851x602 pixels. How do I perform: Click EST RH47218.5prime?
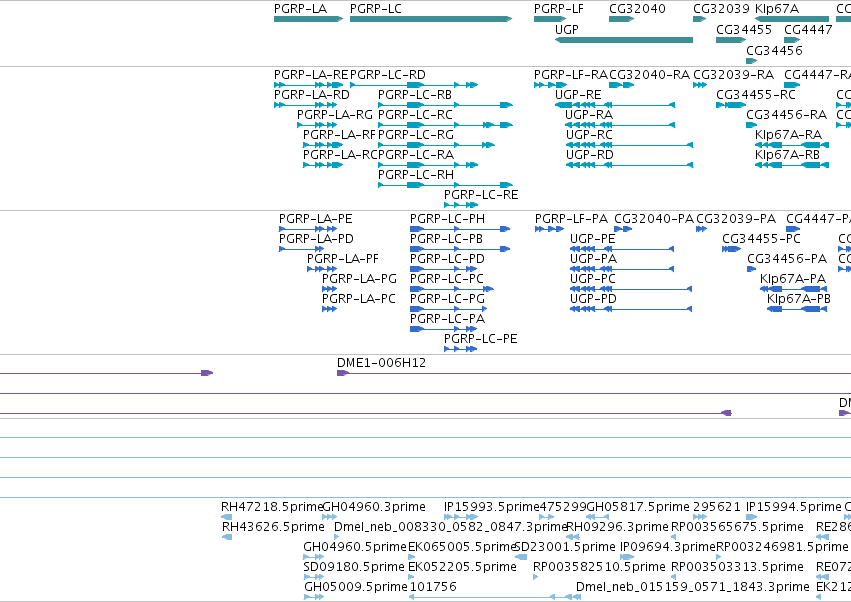pyautogui.click(x=226, y=517)
